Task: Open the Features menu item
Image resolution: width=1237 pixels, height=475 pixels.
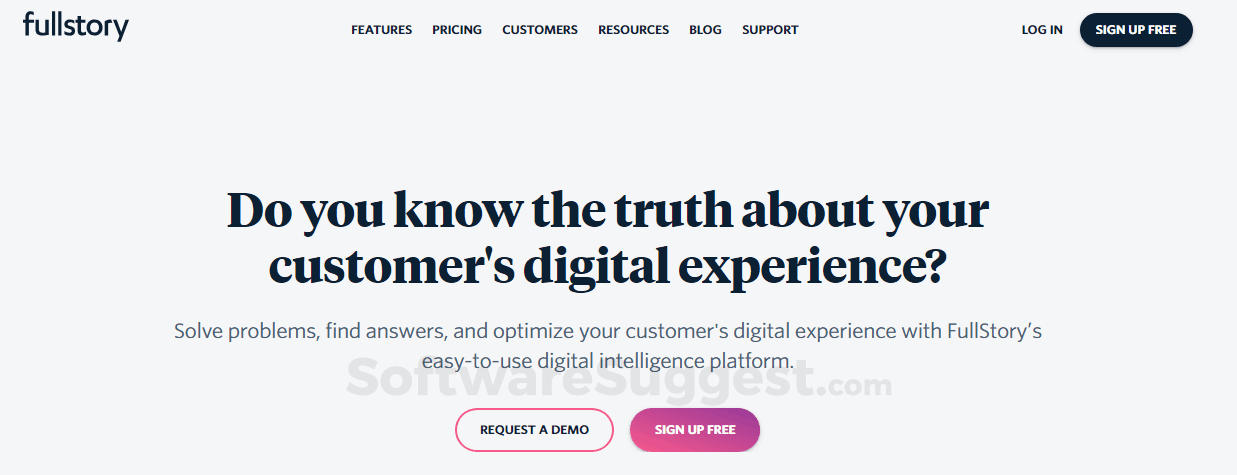Action: click(381, 30)
